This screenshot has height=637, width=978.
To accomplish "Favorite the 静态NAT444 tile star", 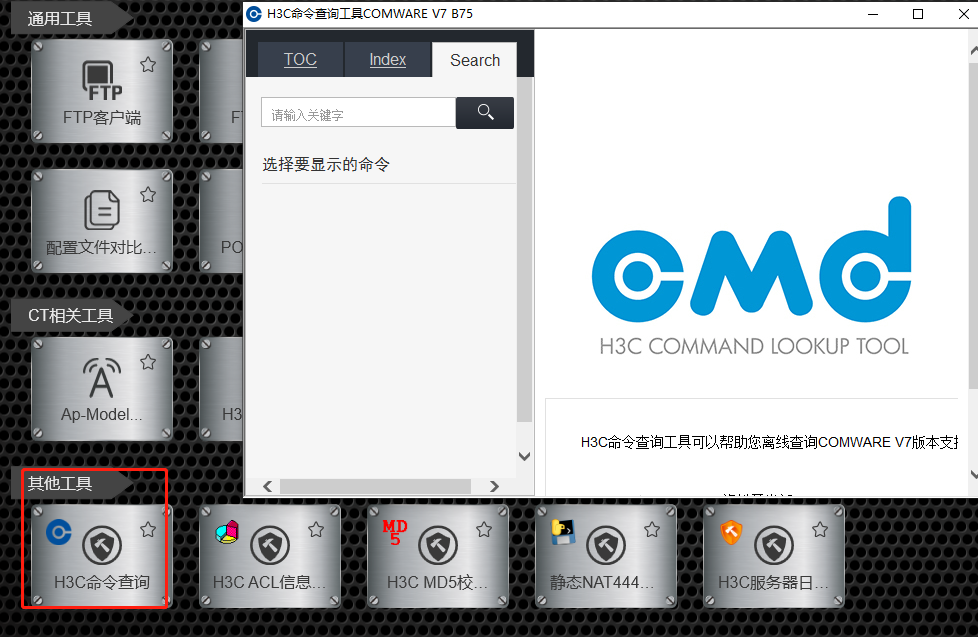I will coord(652,530).
